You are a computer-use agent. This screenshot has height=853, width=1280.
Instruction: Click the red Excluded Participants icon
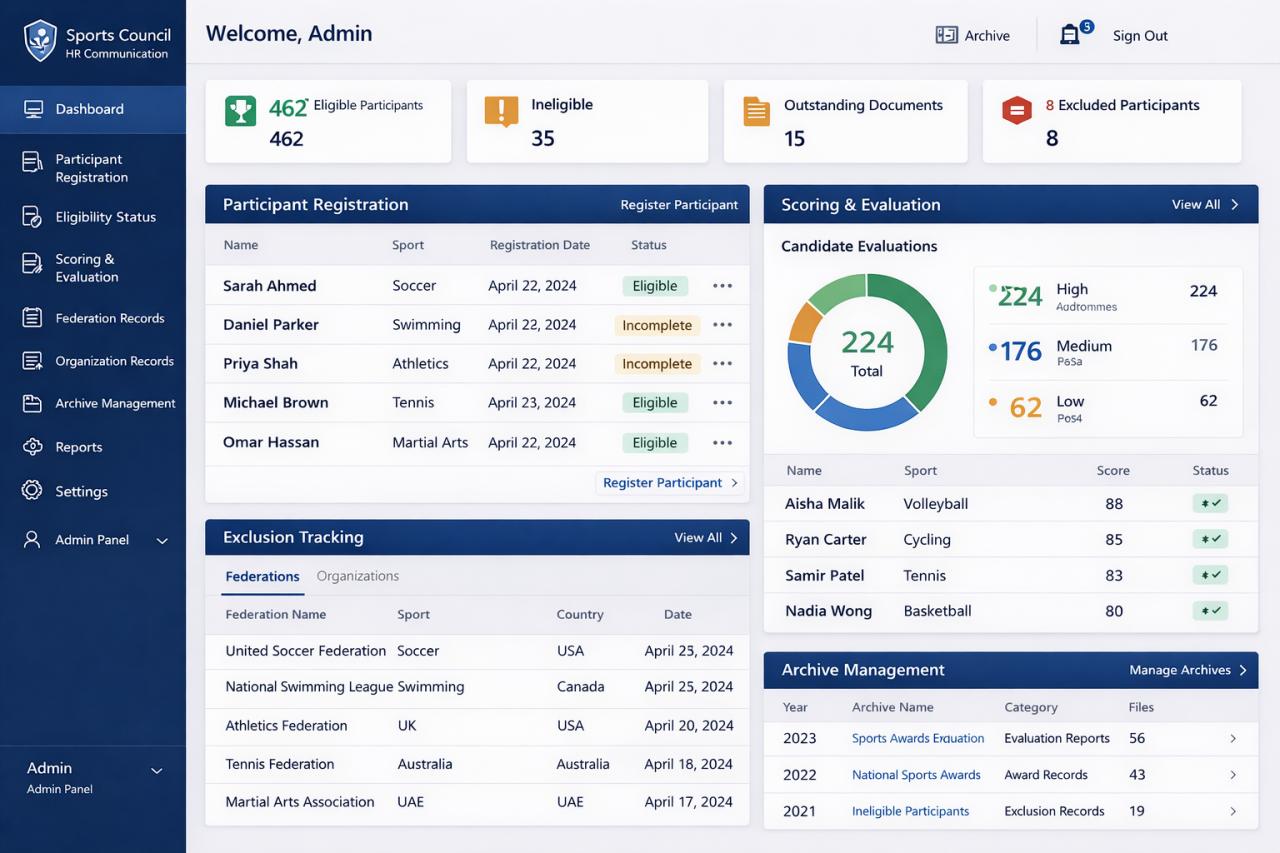pyautogui.click(x=1017, y=111)
